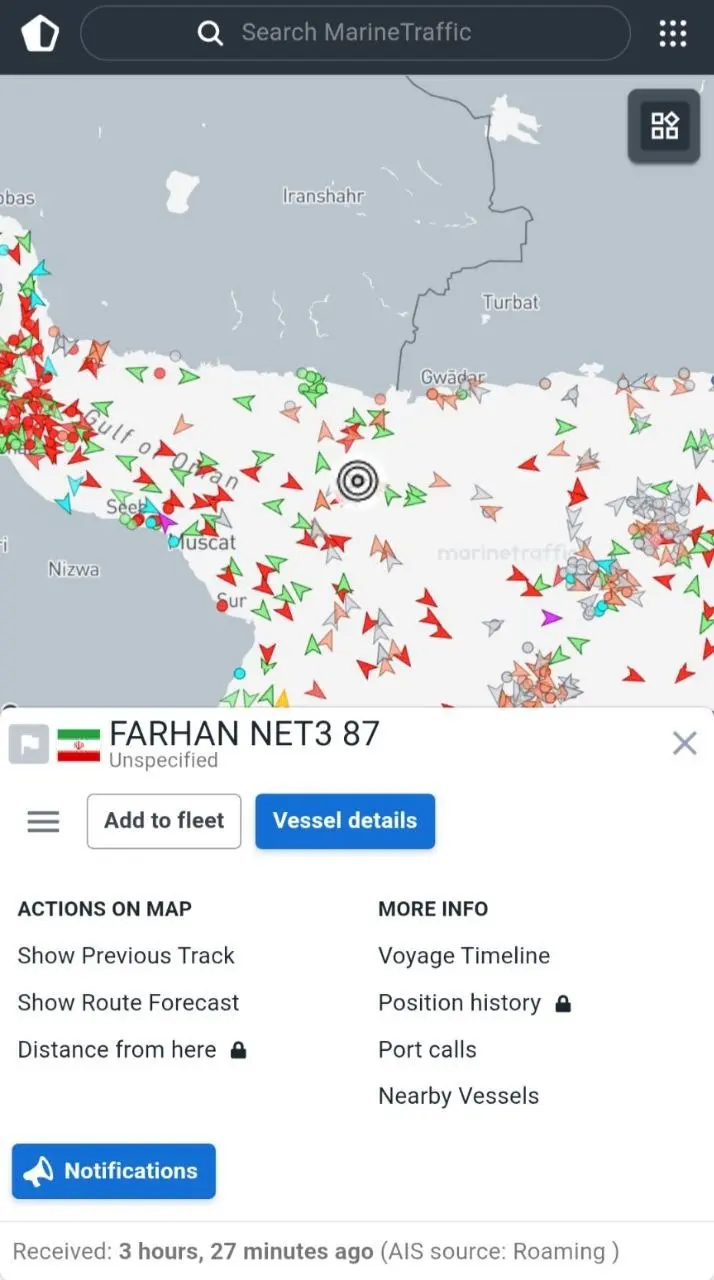The width and height of the screenshot is (714, 1280).
Task: Click the Iran flag icon
Action: (79, 744)
